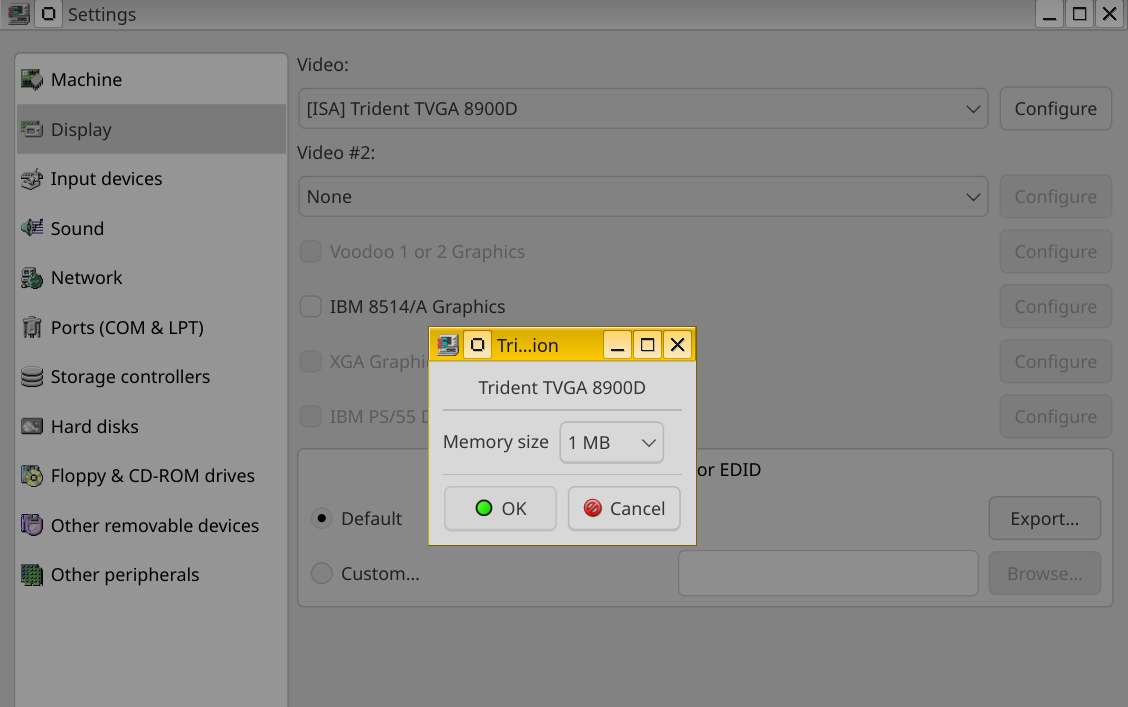1128x707 pixels.
Task: Click the Network icon in sidebar
Action: tap(32, 278)
